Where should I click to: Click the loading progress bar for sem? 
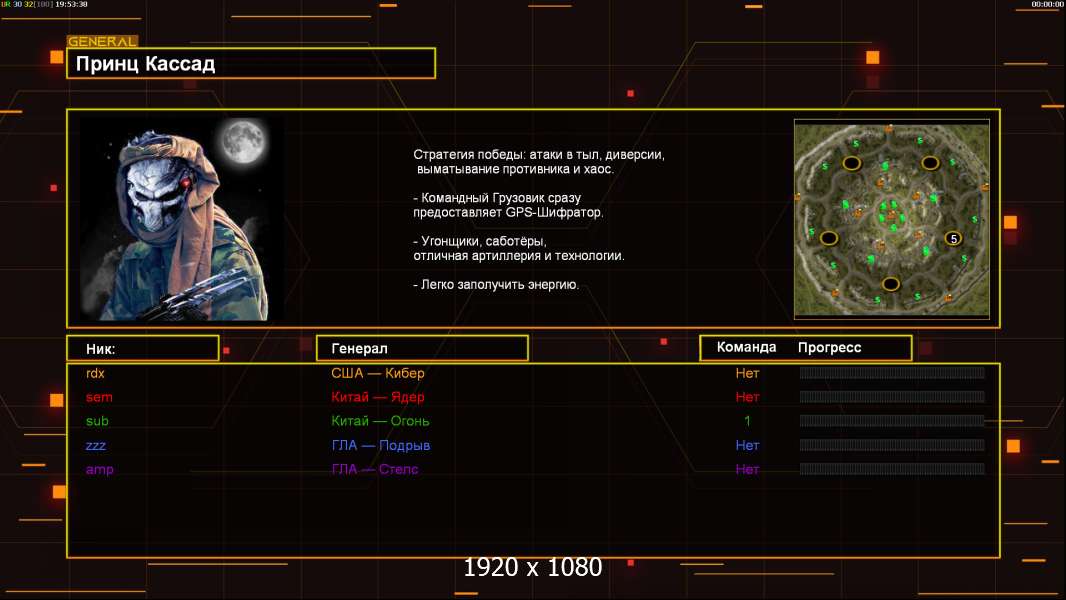(892, 397)
